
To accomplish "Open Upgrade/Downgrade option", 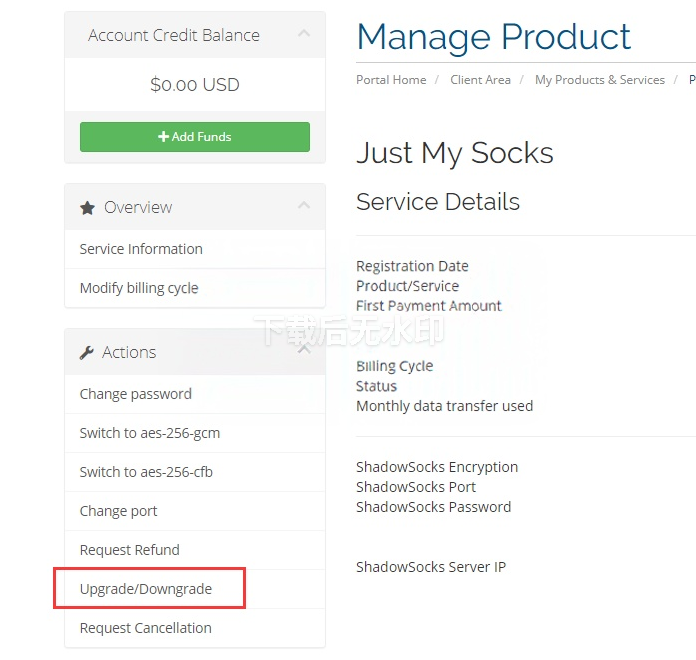I will click(146, 589).
